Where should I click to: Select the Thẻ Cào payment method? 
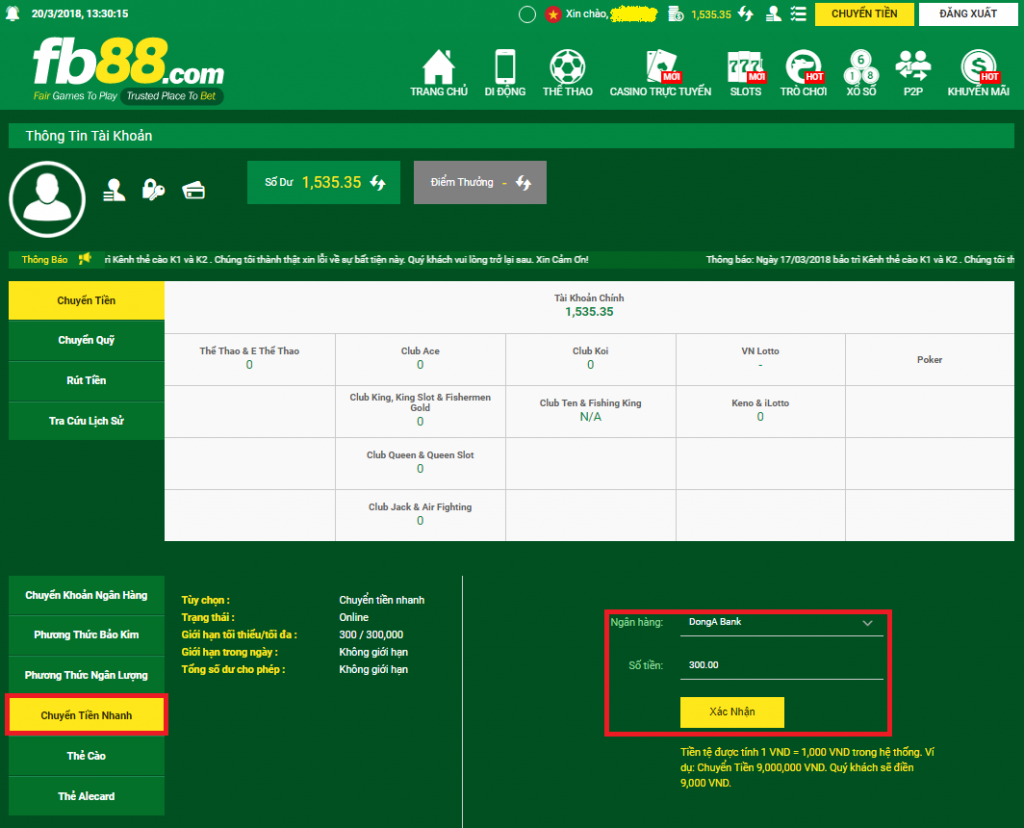pos(86,756)
